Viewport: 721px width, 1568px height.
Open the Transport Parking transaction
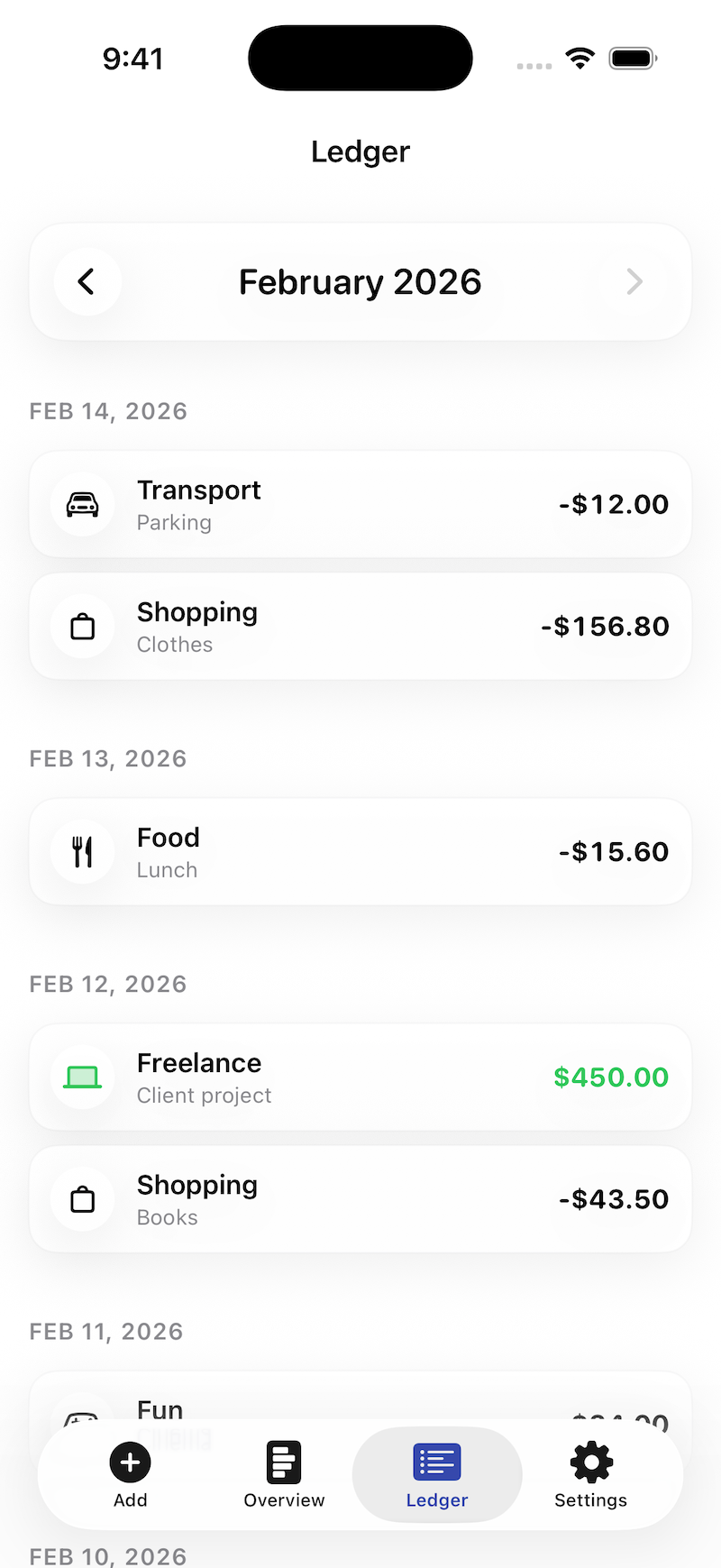point(360,505)
